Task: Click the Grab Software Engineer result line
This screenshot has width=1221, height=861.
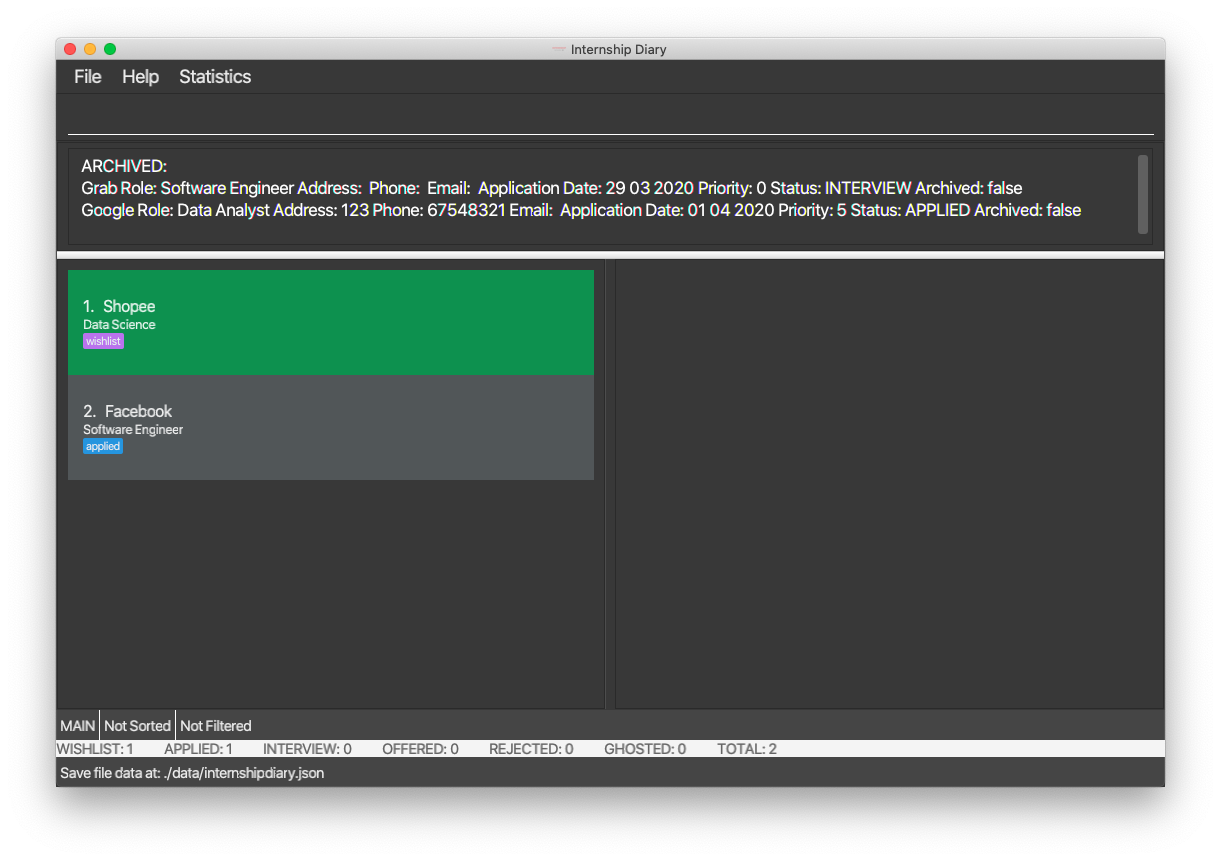Action: [x=552, y=188]
